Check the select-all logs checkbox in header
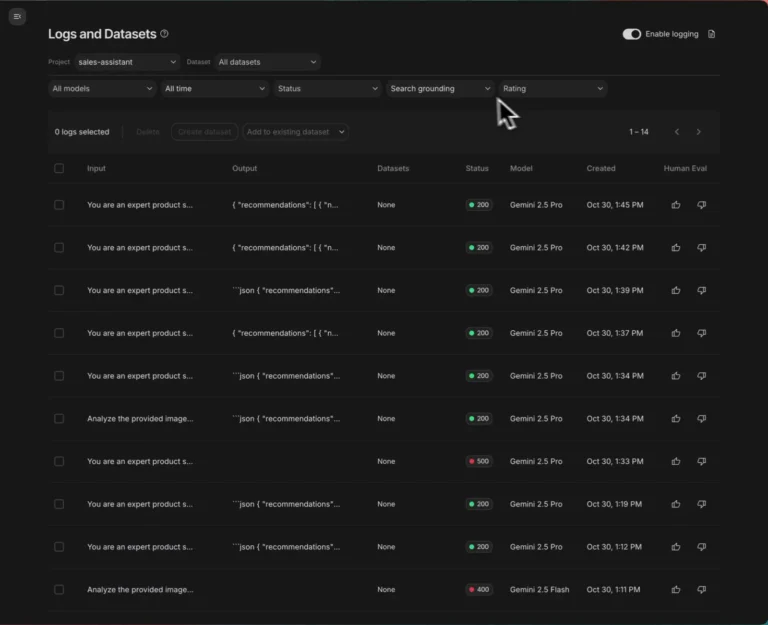 point(59,168)
